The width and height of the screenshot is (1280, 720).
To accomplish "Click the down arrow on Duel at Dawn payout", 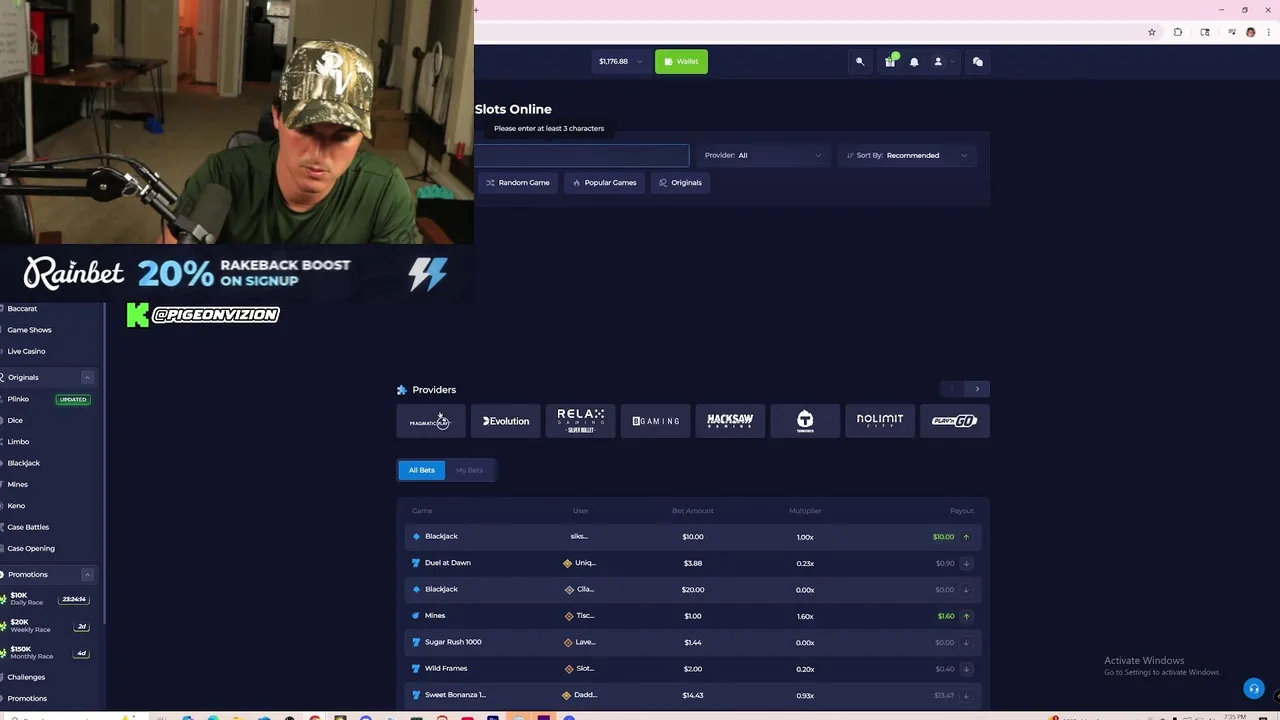I will pos(966,563).
